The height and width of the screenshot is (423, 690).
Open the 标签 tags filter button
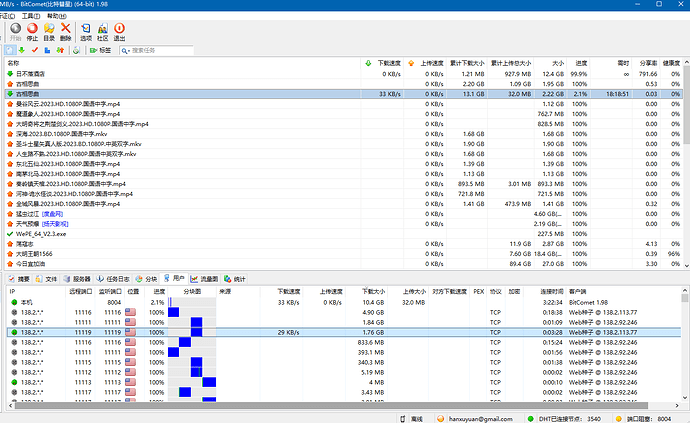pos(100,50)
